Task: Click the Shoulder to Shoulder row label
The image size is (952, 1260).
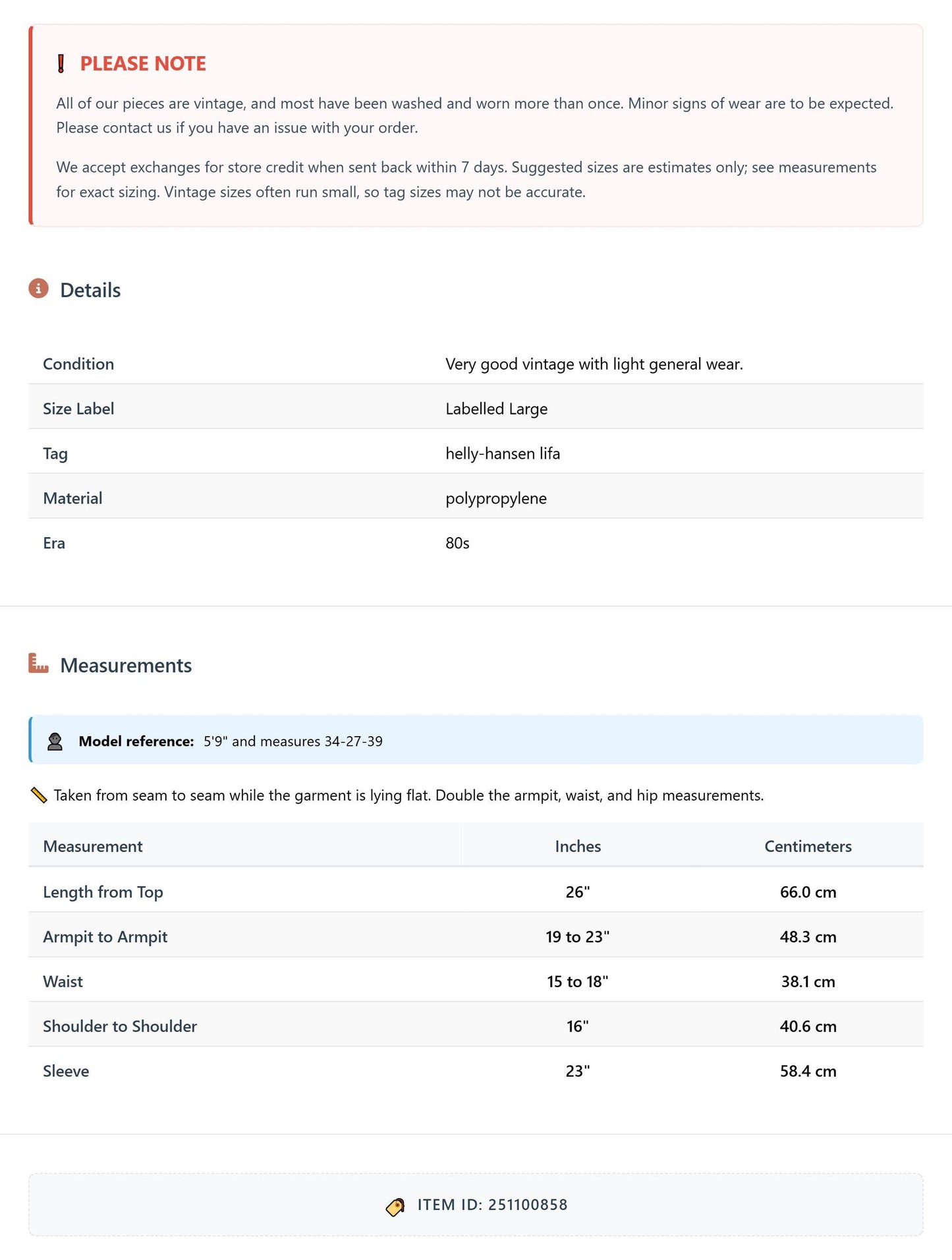Action: click(120, 1026)
